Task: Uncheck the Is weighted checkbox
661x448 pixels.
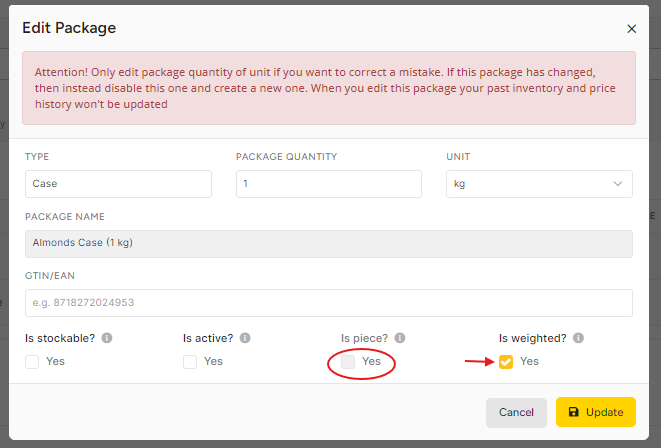Action: click(x=506, y=362)
